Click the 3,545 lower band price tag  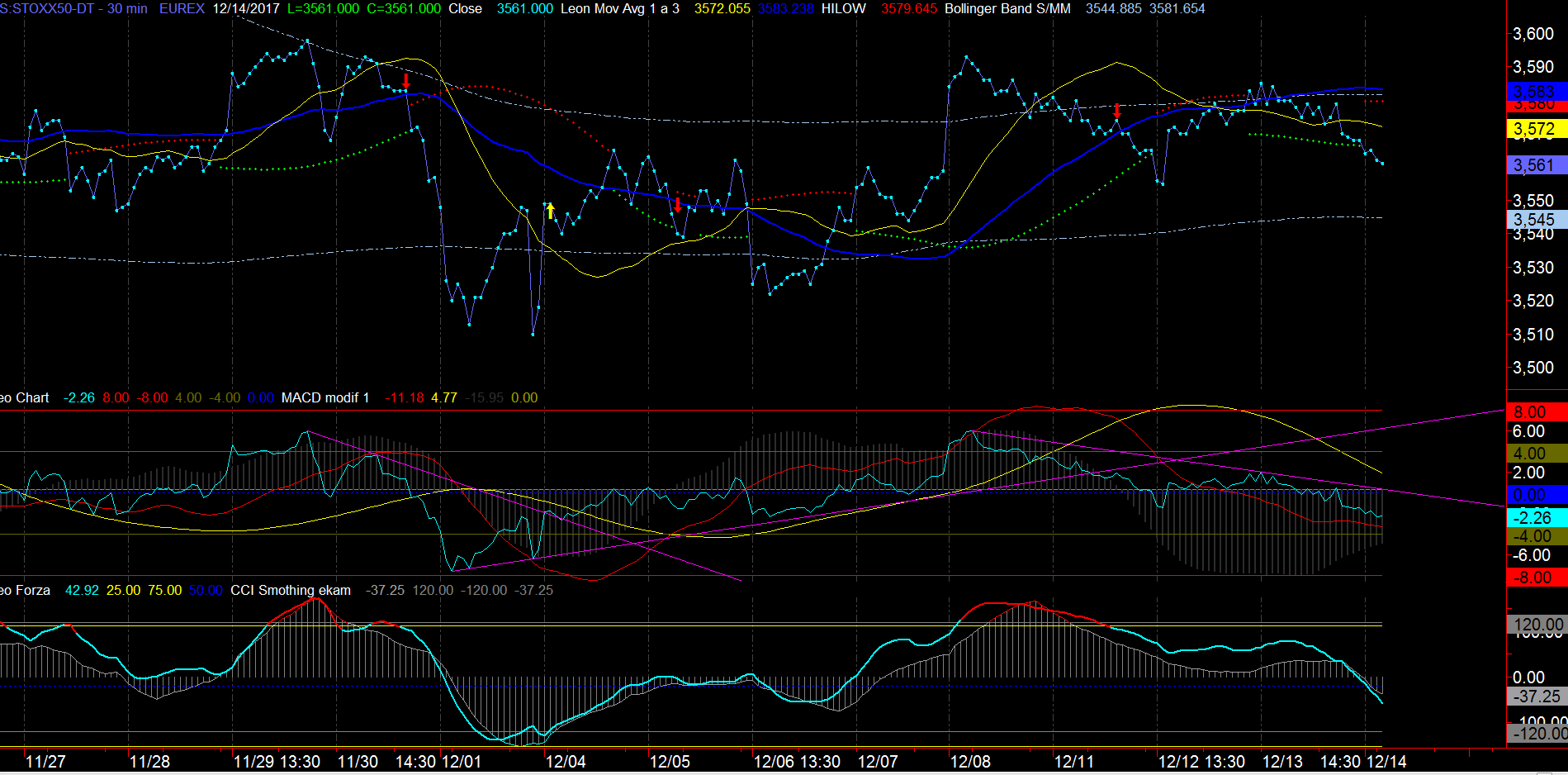(1537, 220)
